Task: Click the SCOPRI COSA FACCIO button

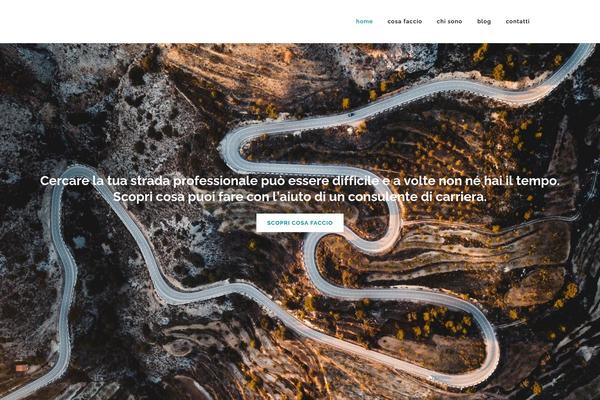Action: click(x=300, y=223)
